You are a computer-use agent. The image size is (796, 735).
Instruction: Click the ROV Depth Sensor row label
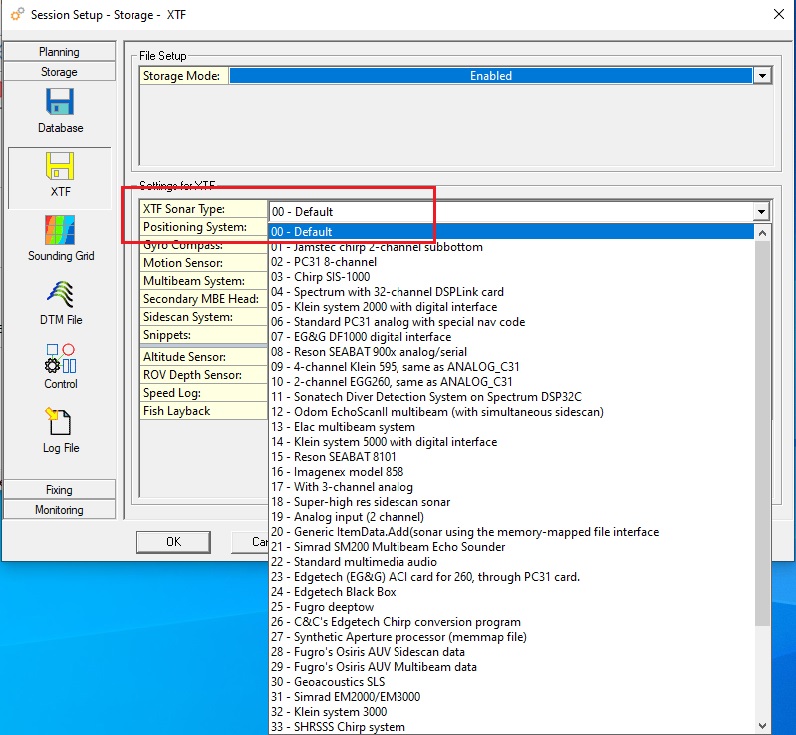[203, 375]
